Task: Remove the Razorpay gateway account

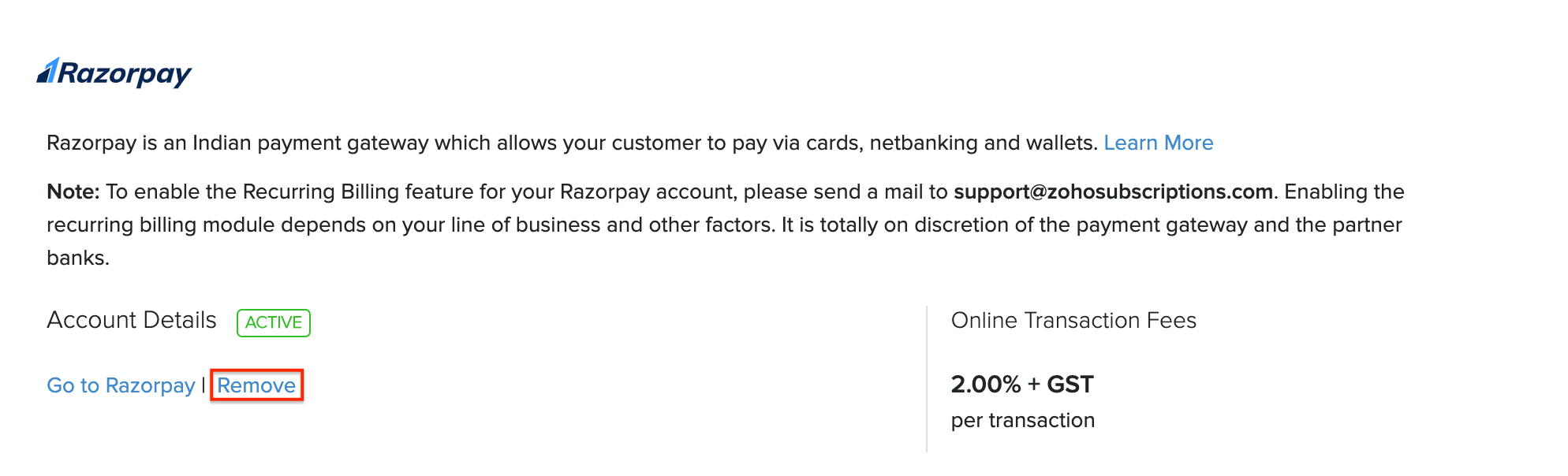Action: (256, 385)
